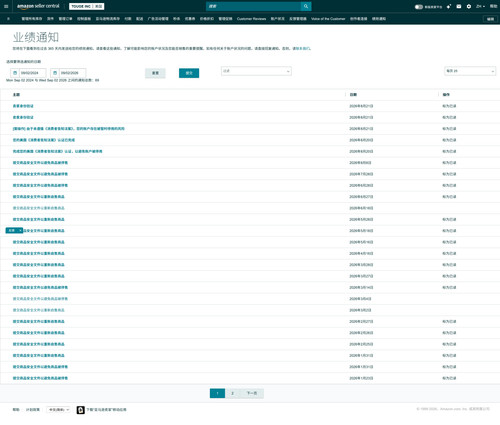This screenshot has width=500, height=425.
Task: Click the bookmark icon in navigation bar
Action: 8,19
